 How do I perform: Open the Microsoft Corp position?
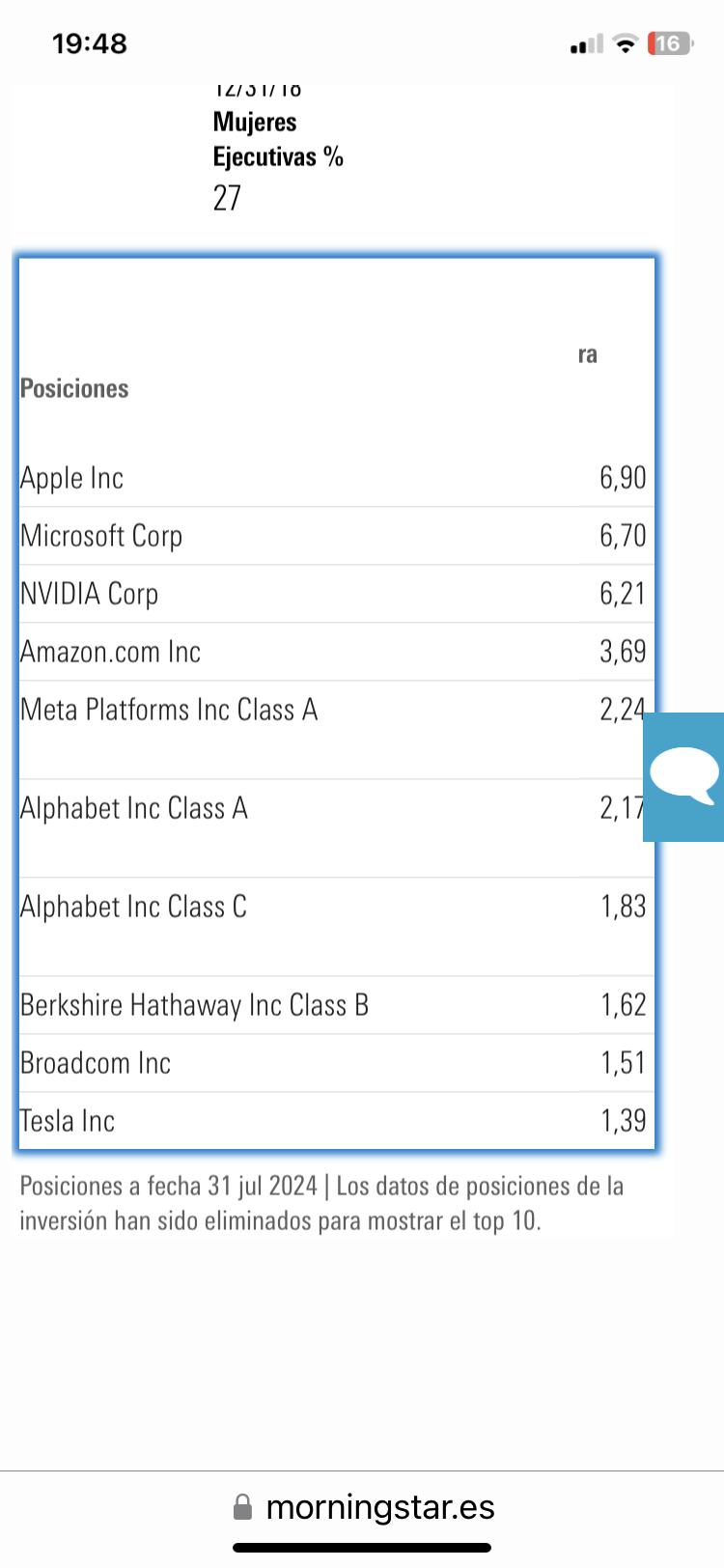(x=101, y=536)
